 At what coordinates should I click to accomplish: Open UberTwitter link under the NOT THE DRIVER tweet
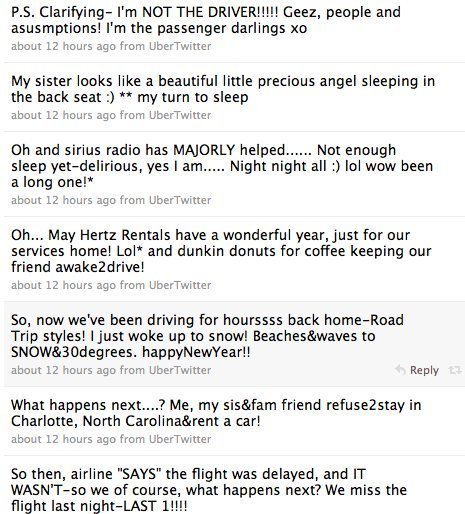(180, 46)
